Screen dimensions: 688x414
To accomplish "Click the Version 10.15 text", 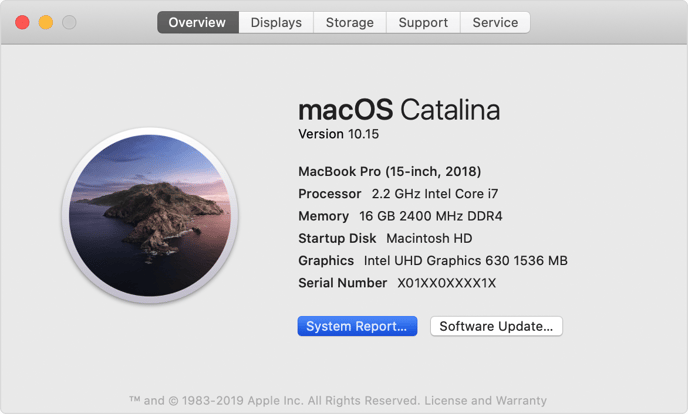I will click(339, 134).
